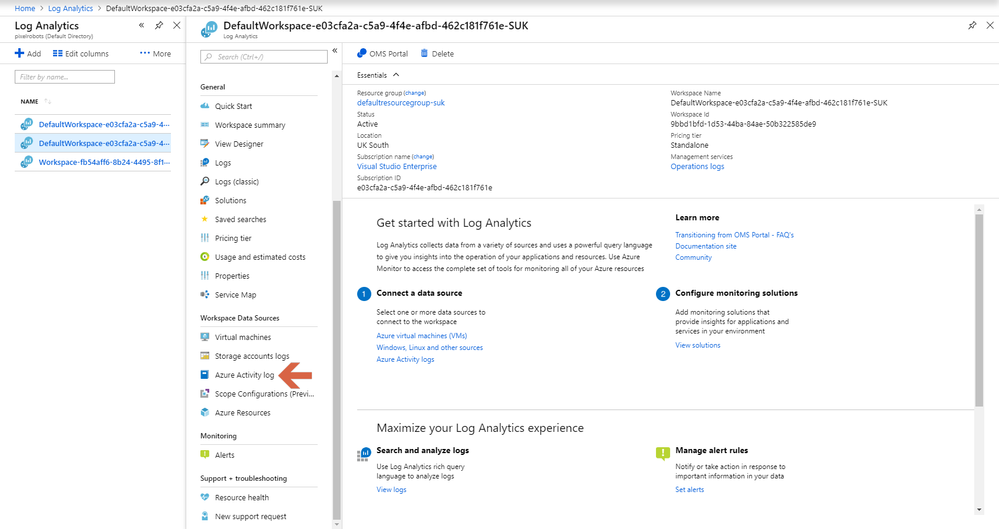Open Azure virtual machines (VMs) link
Image resolution: width=999 pixels, height=529 pixels.
422,335
